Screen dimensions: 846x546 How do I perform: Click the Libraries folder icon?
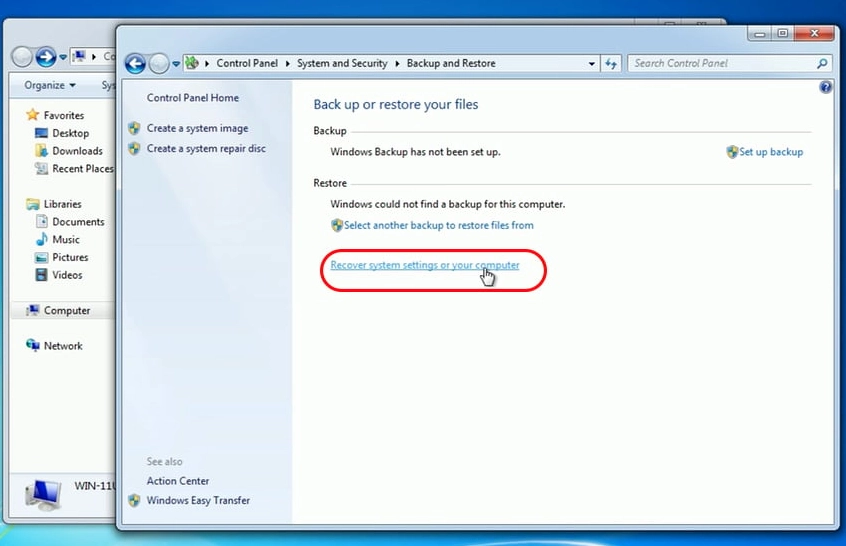(x=33, y=204)
